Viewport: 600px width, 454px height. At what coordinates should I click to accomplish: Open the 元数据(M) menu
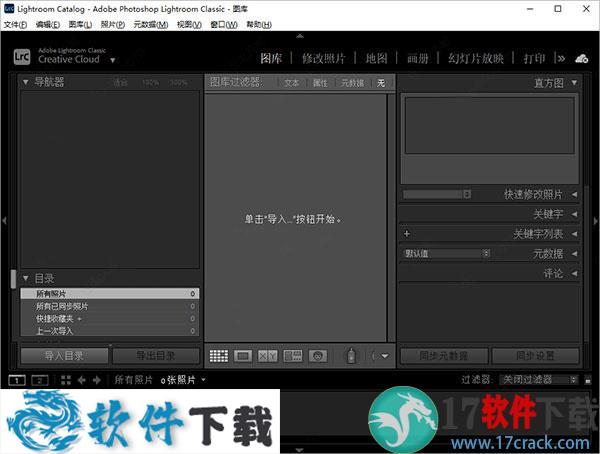(x=150, y=23)
